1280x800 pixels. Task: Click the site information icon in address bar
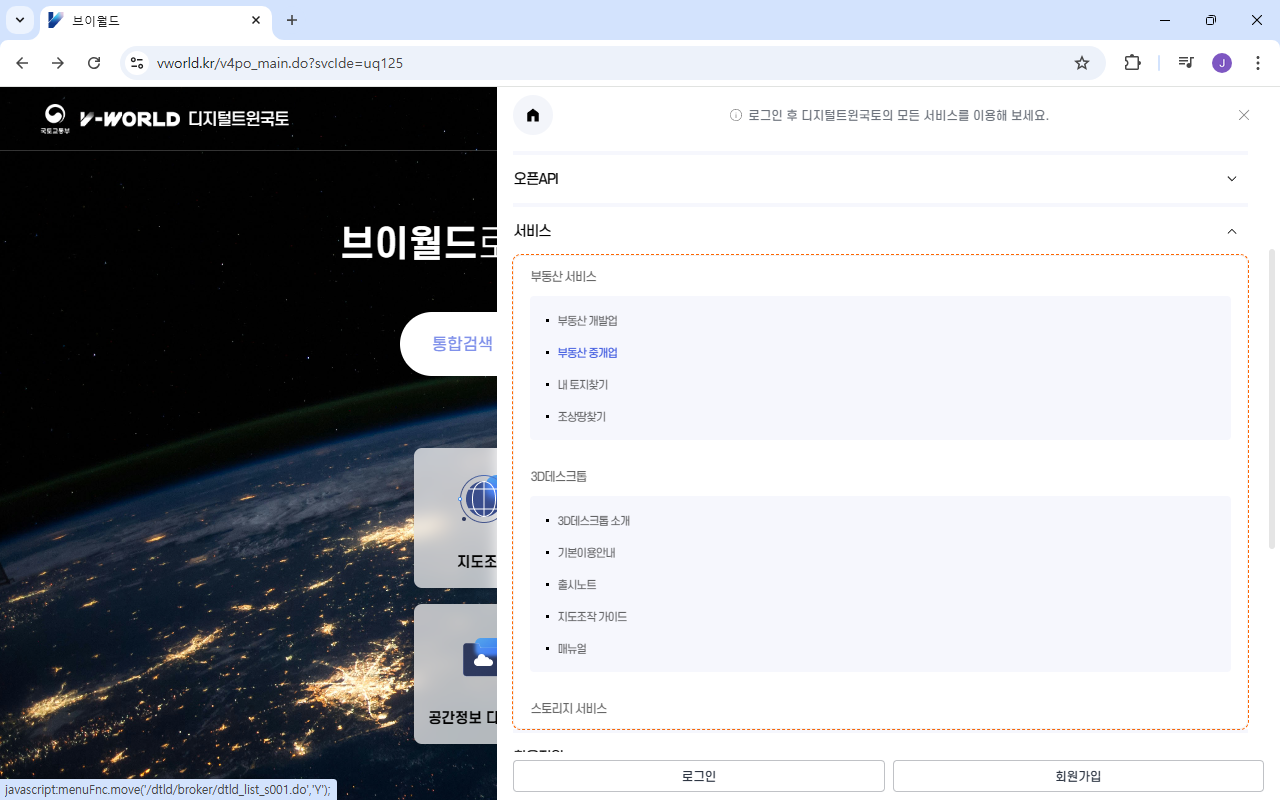pyautogui.click(x=138, y=63)
